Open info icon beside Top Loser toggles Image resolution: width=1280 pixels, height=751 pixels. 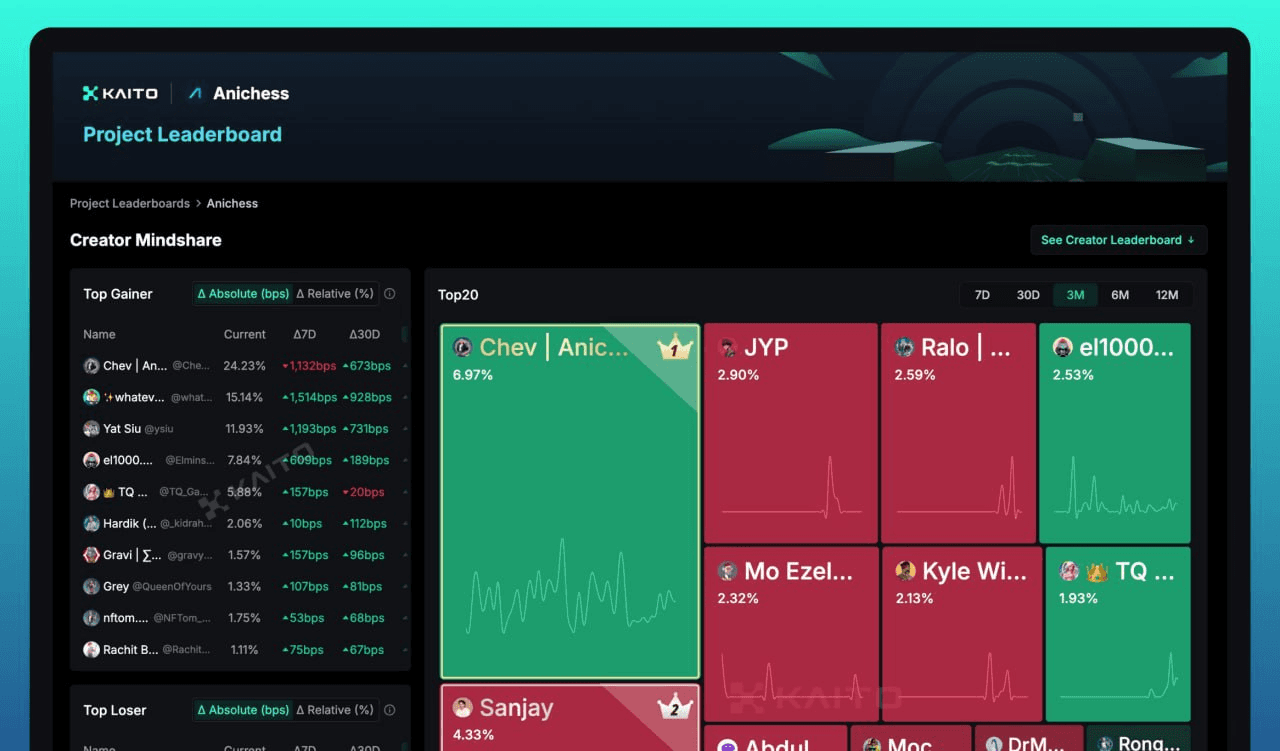(390, 710)
